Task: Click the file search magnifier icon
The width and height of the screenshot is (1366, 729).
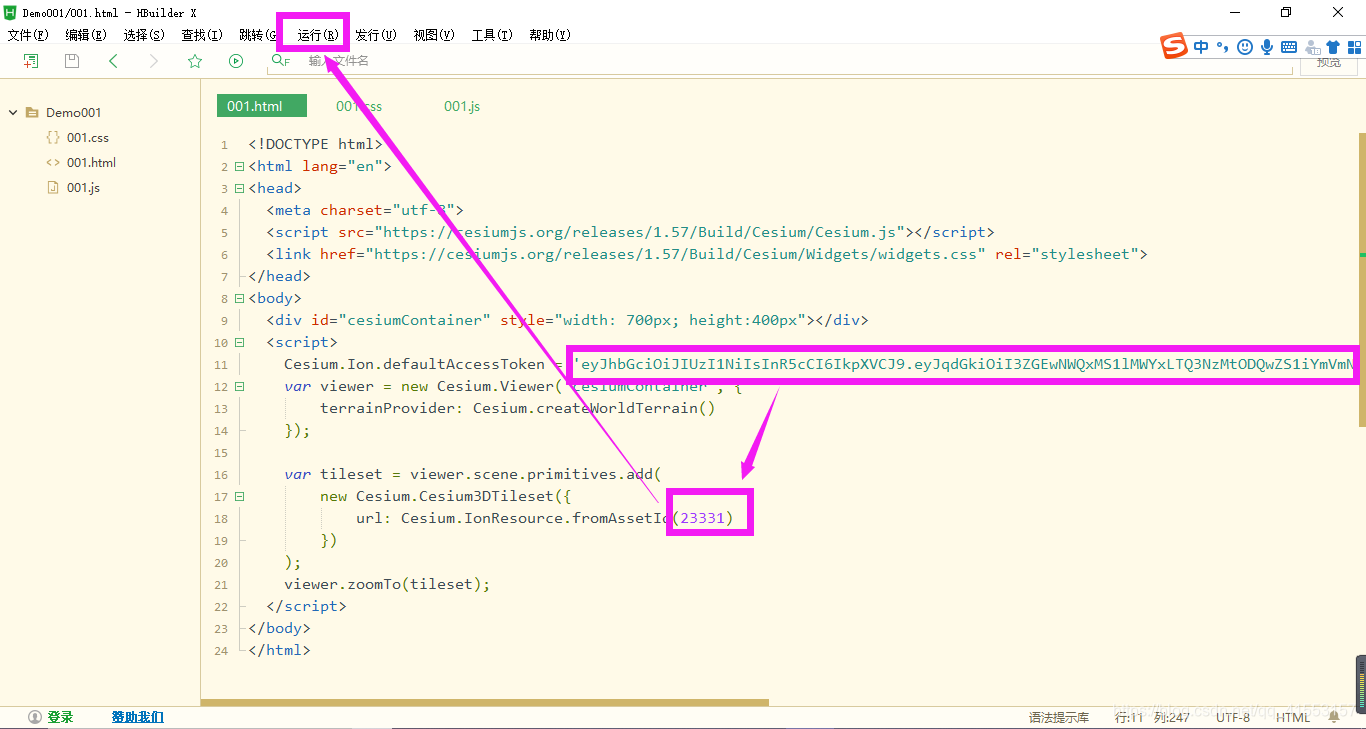Action: (280, 61)
